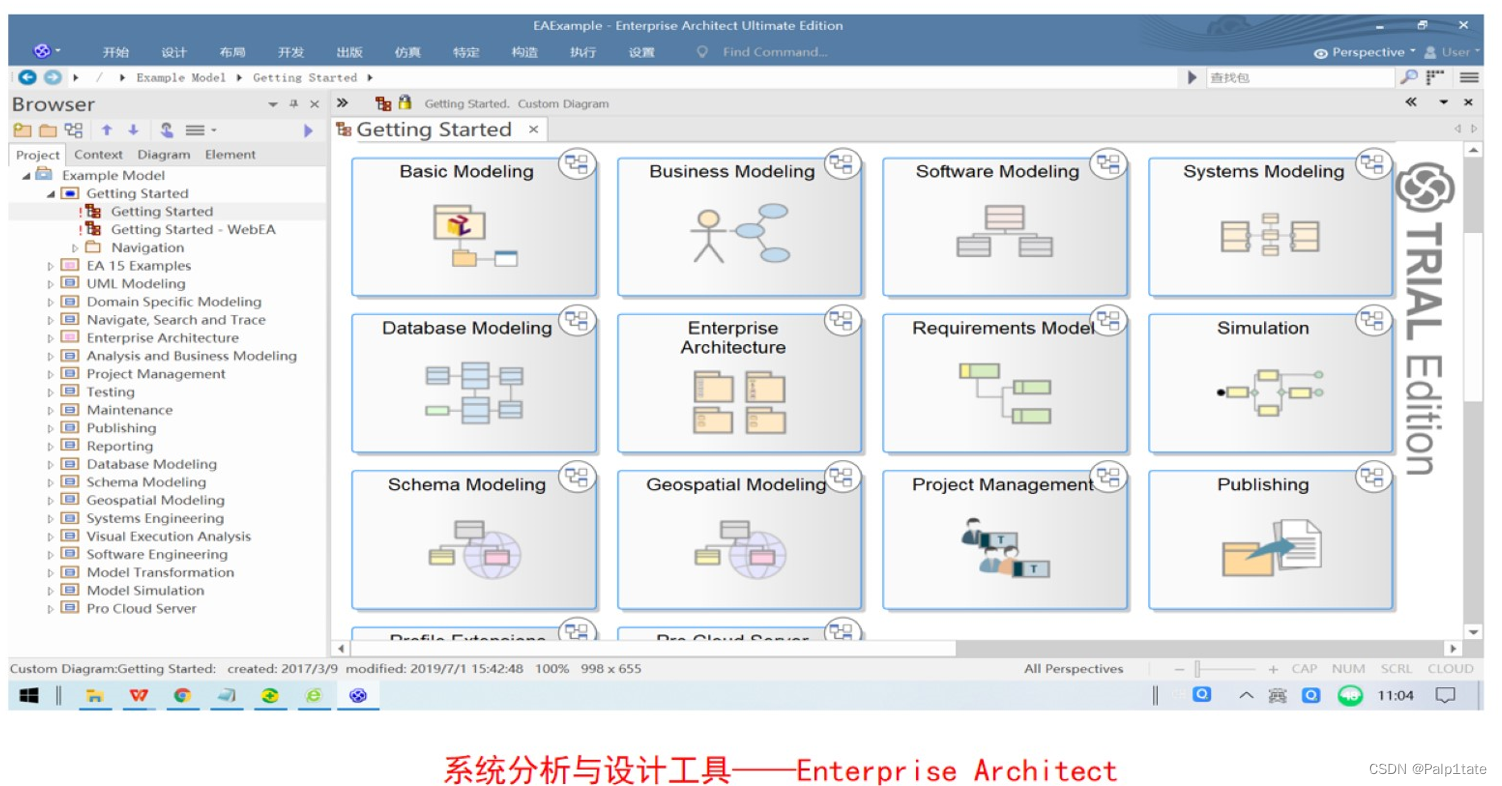Screen dimensions: 1502x786
Task: Switch to the Context tab in Browser
Action: (x=98, y=155)
